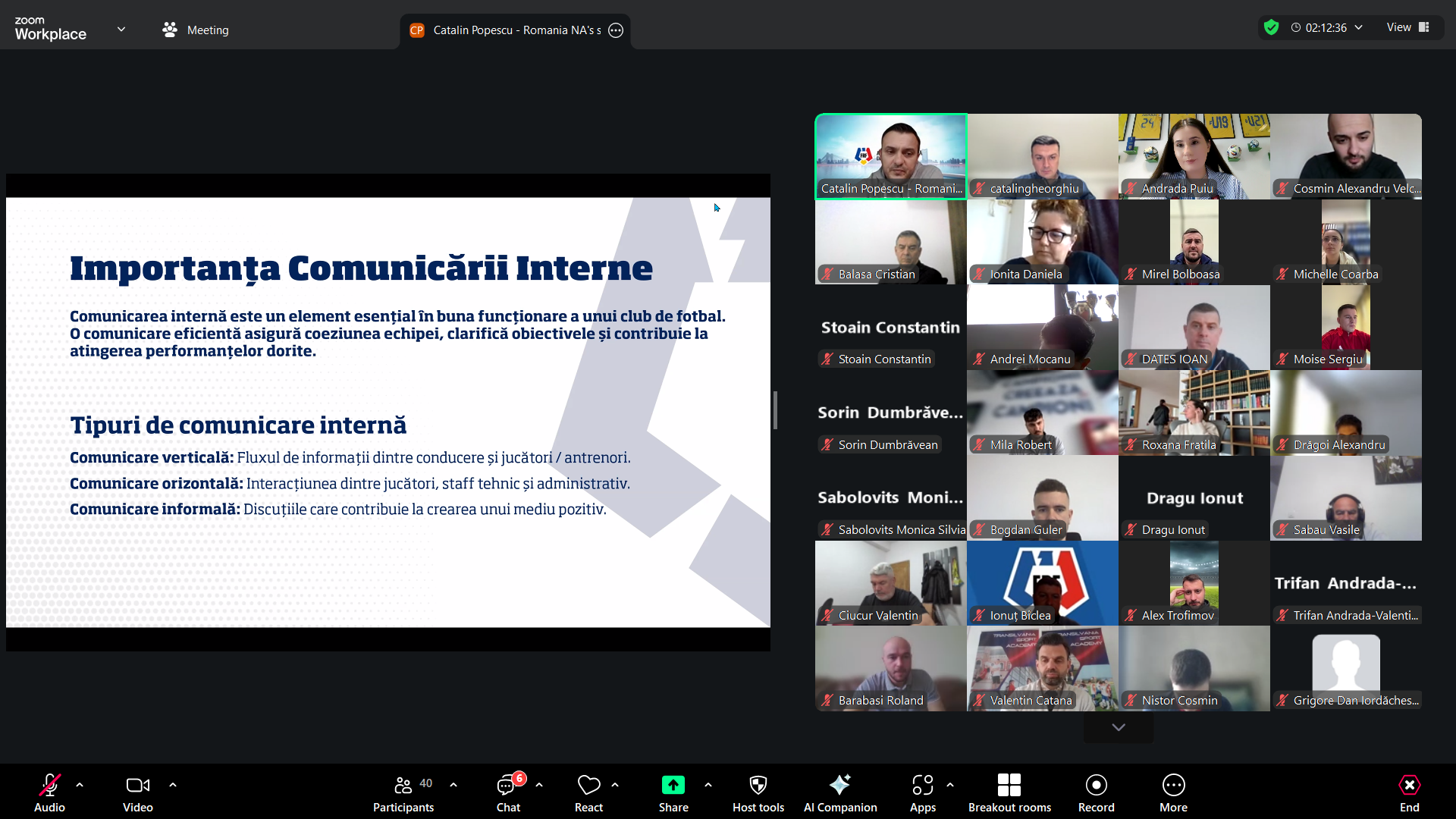Click the green Share screen icon
Image resolution: width=1456 pixels, height=819 pixels.
(673, 785)
